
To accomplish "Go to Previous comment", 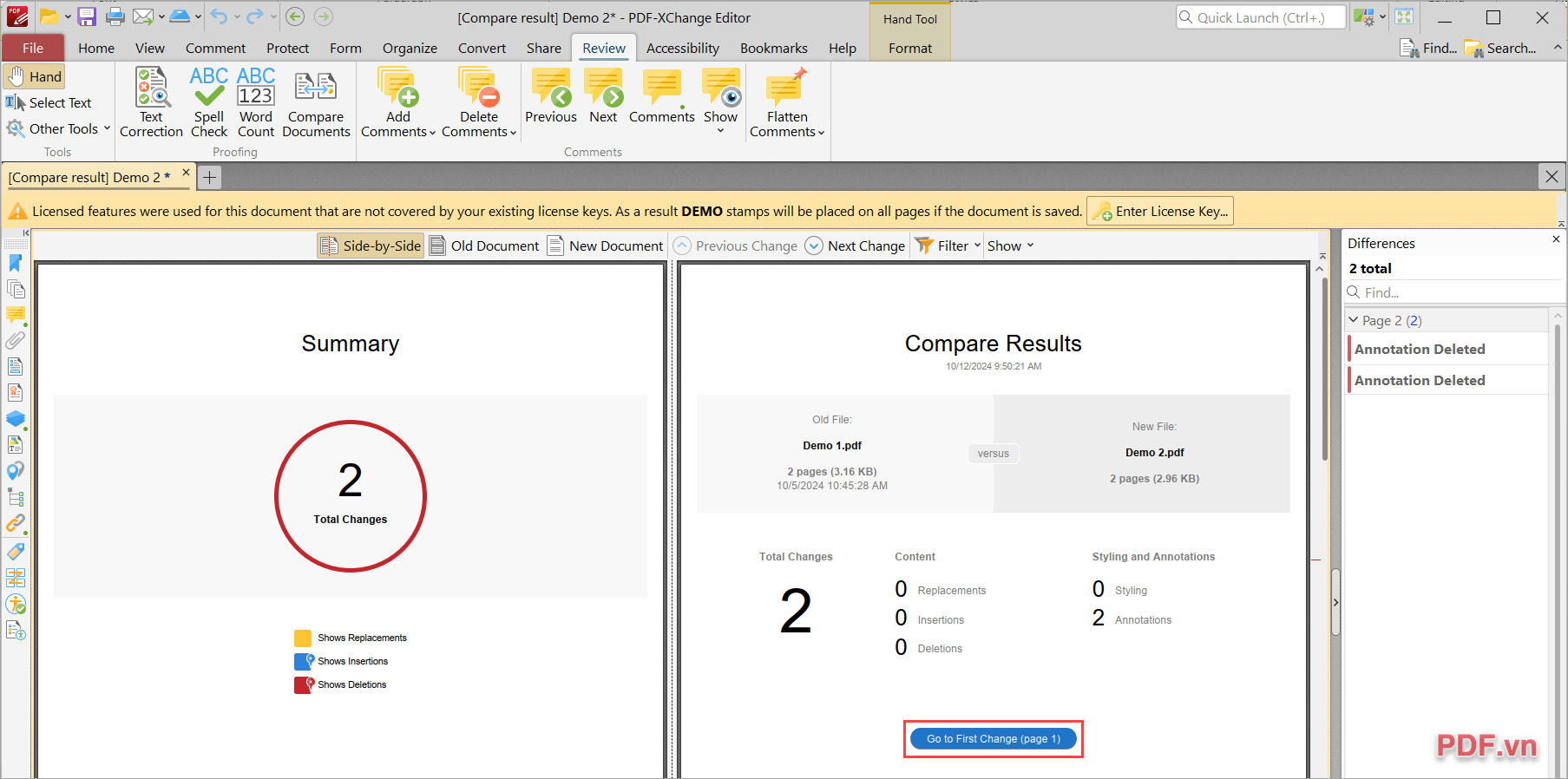I will pos(551,95).
